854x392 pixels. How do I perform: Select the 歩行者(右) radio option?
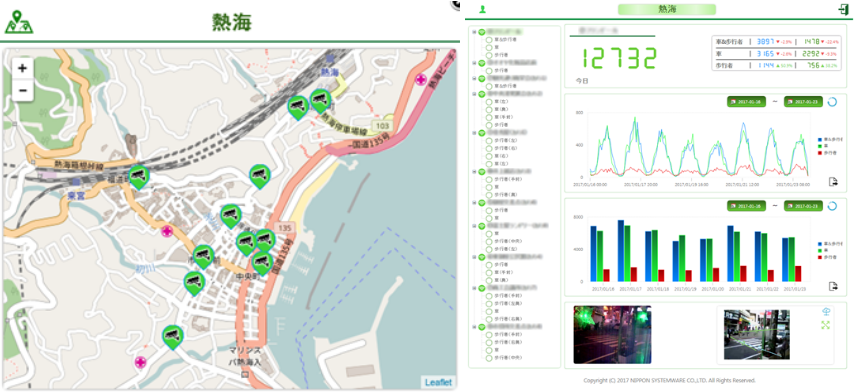[489, 148]
